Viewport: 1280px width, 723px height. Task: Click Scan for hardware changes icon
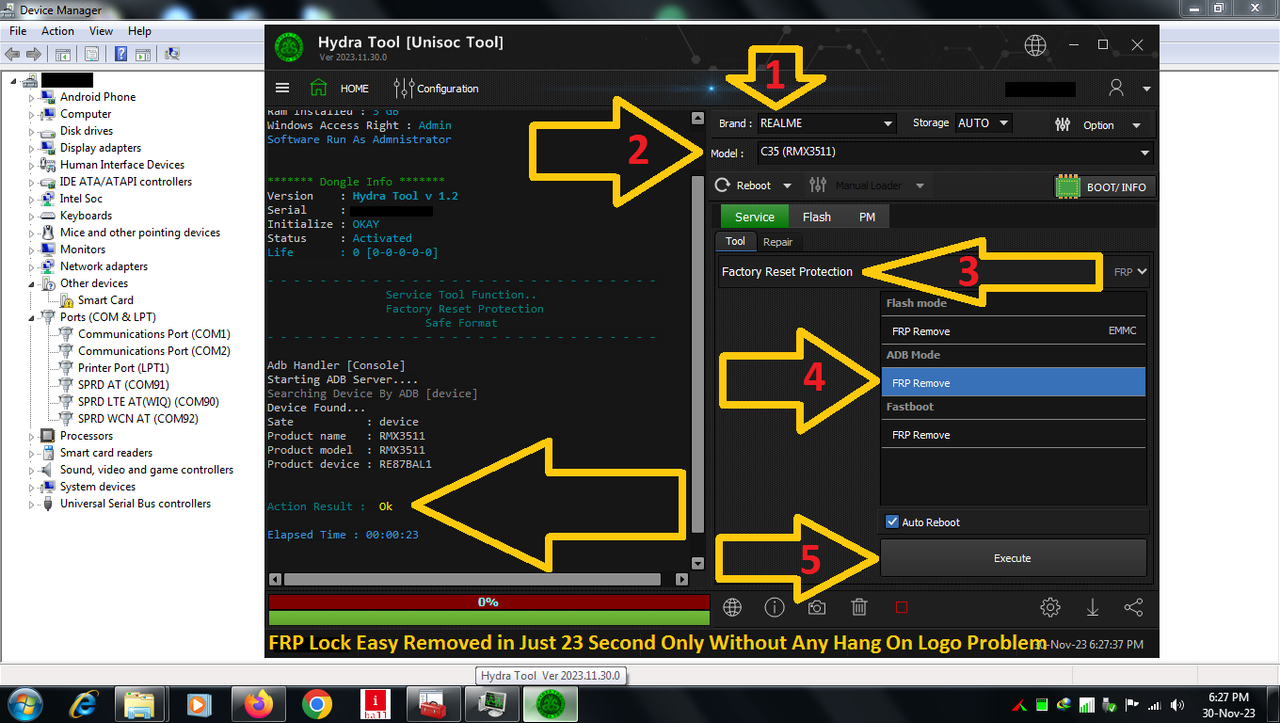(x=172, y=54)
